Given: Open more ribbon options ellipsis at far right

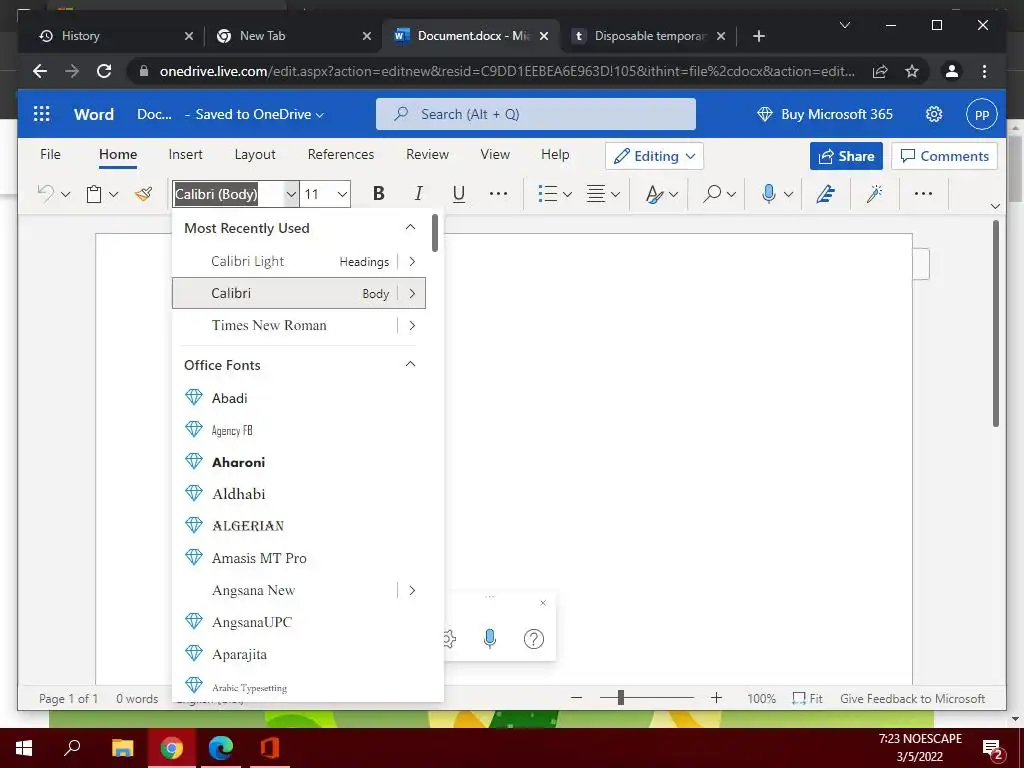Looking at the screenshot, I should pos(923,194).
